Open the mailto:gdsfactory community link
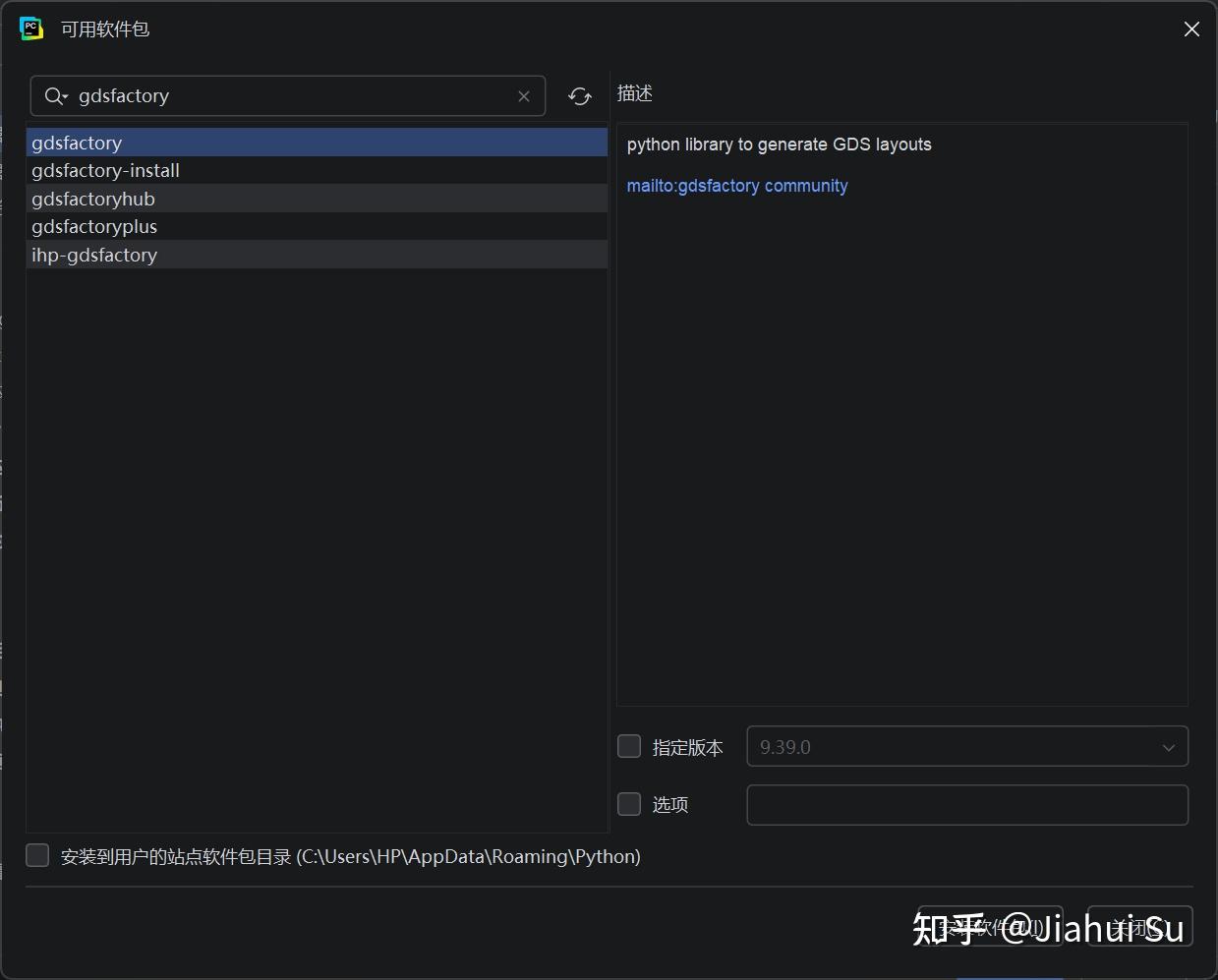The width and height of the screenshot is (1218, 980). click(737, 186)
